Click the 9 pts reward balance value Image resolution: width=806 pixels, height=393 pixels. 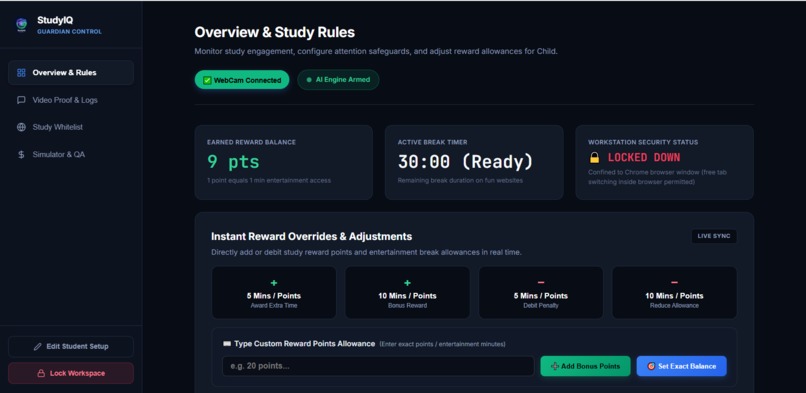(233, 162)
